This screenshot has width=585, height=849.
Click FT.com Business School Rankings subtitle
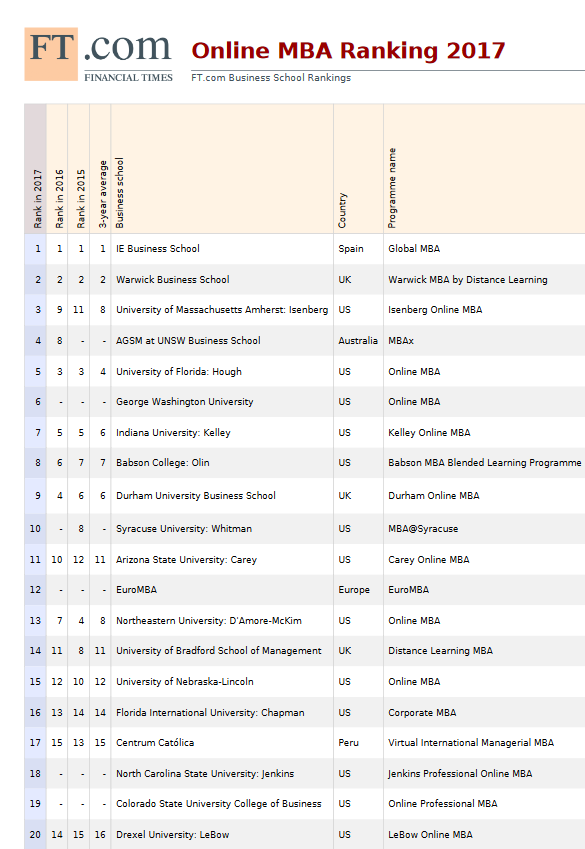point(271,77)
